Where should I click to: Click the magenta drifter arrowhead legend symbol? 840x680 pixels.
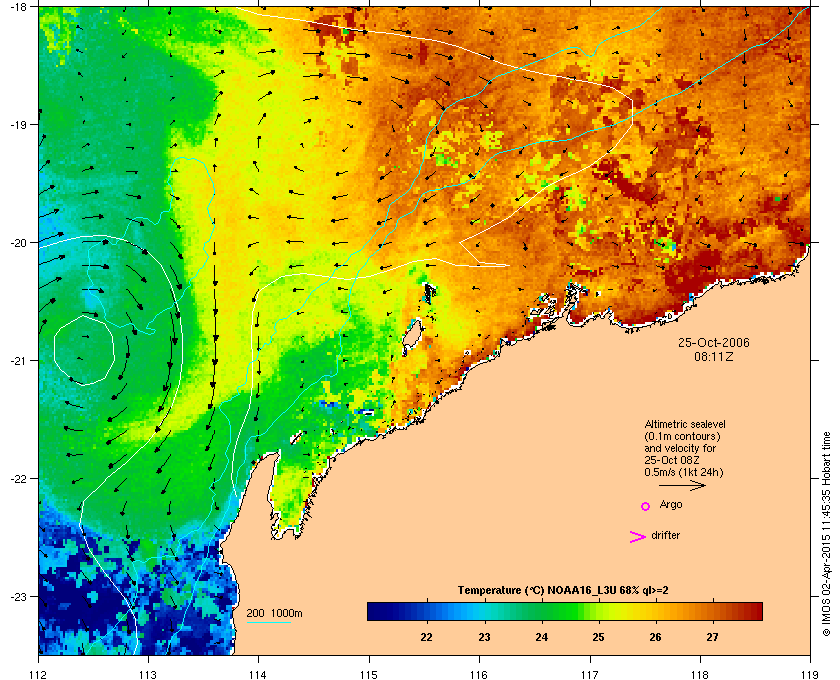click(638, 537)
